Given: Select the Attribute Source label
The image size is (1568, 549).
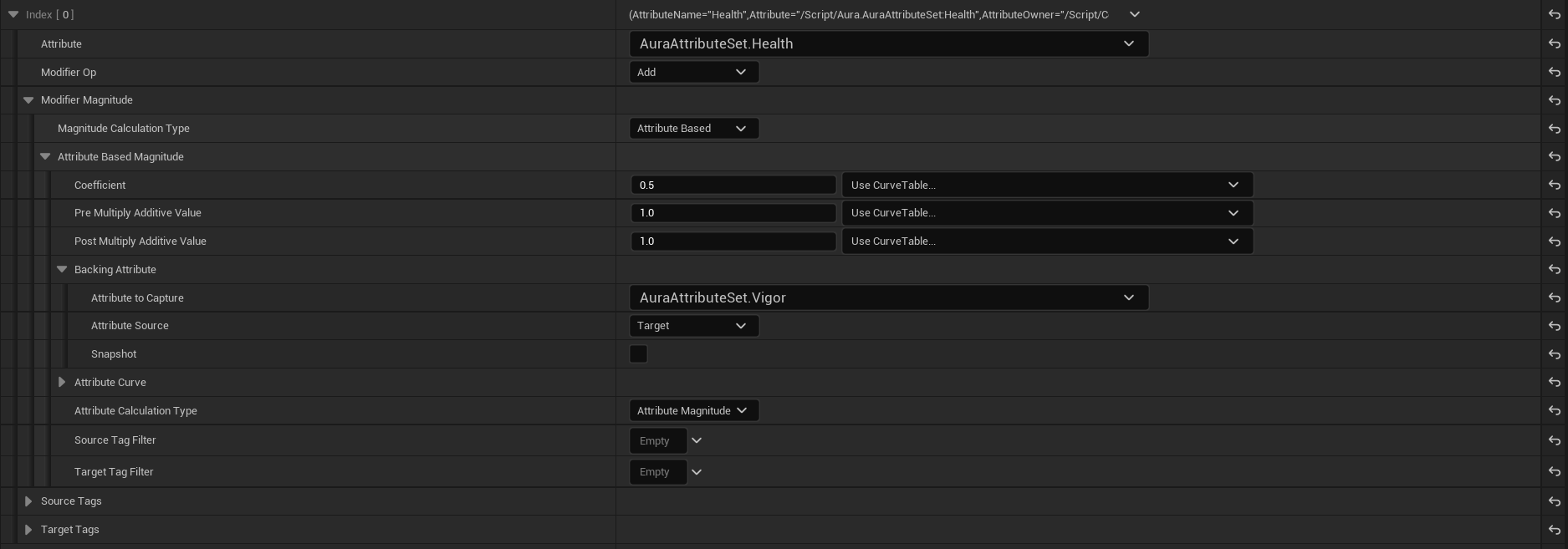Looking at the screenshot, I should (130, 326).
